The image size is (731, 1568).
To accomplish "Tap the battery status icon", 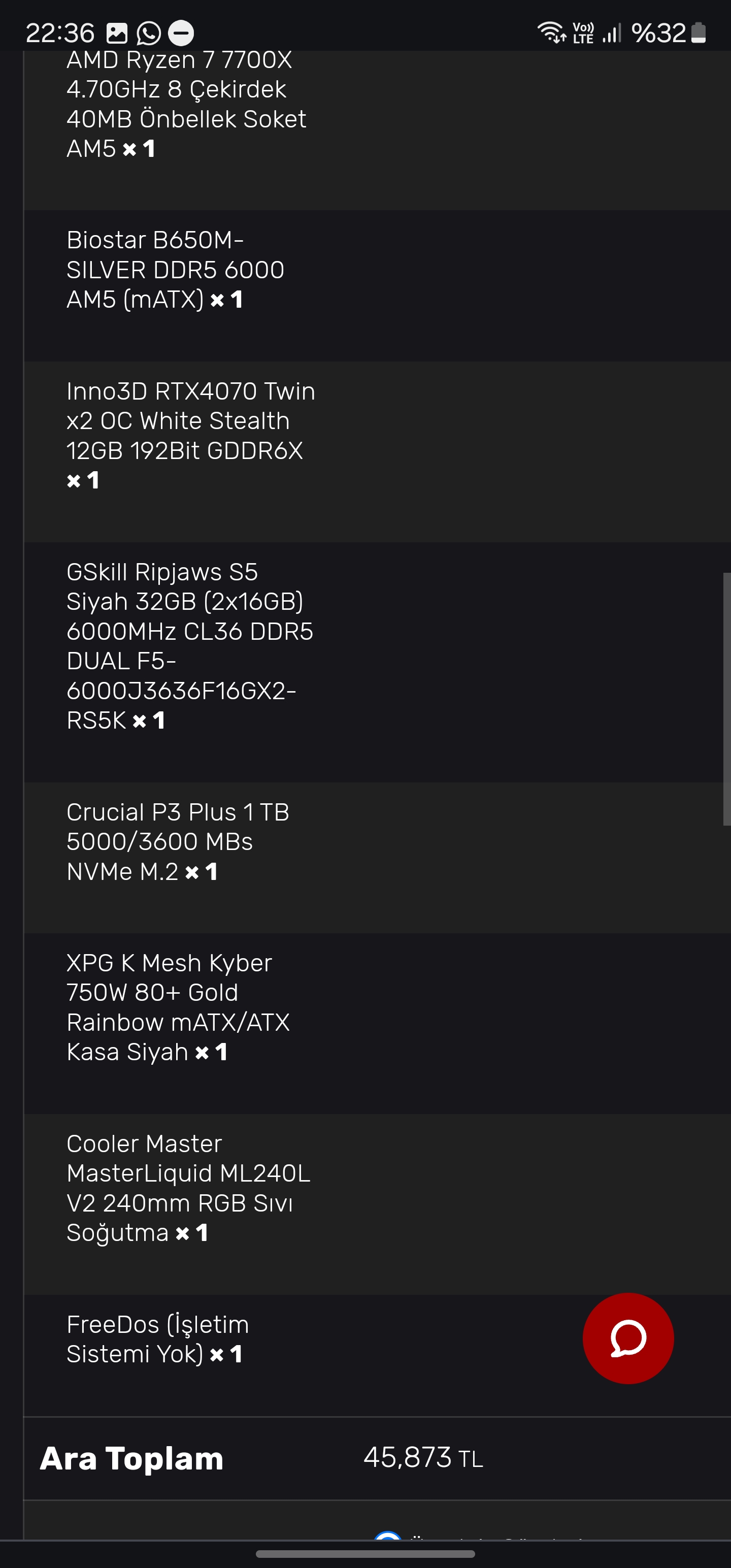I will 699,33.
